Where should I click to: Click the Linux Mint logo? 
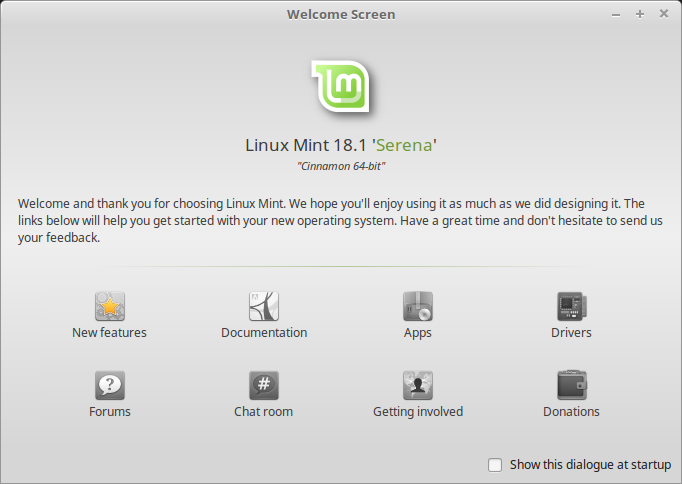[341, 86]
